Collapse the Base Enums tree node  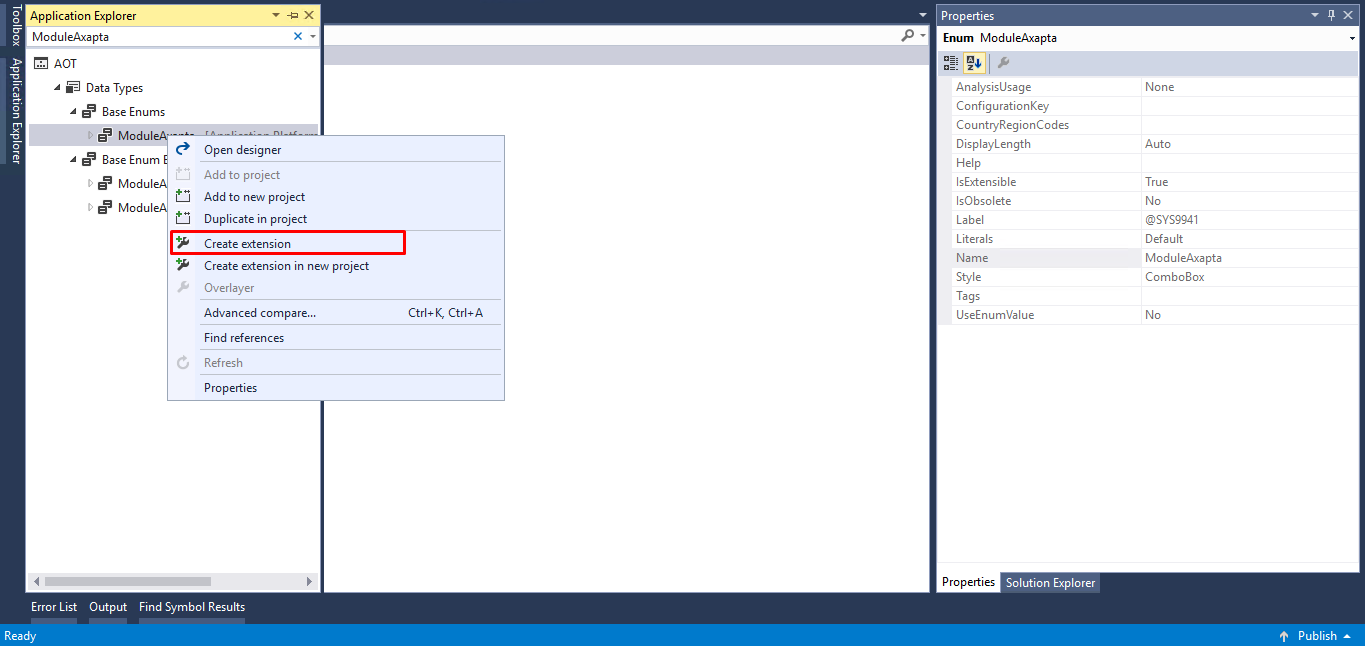[x=73, y=112]
